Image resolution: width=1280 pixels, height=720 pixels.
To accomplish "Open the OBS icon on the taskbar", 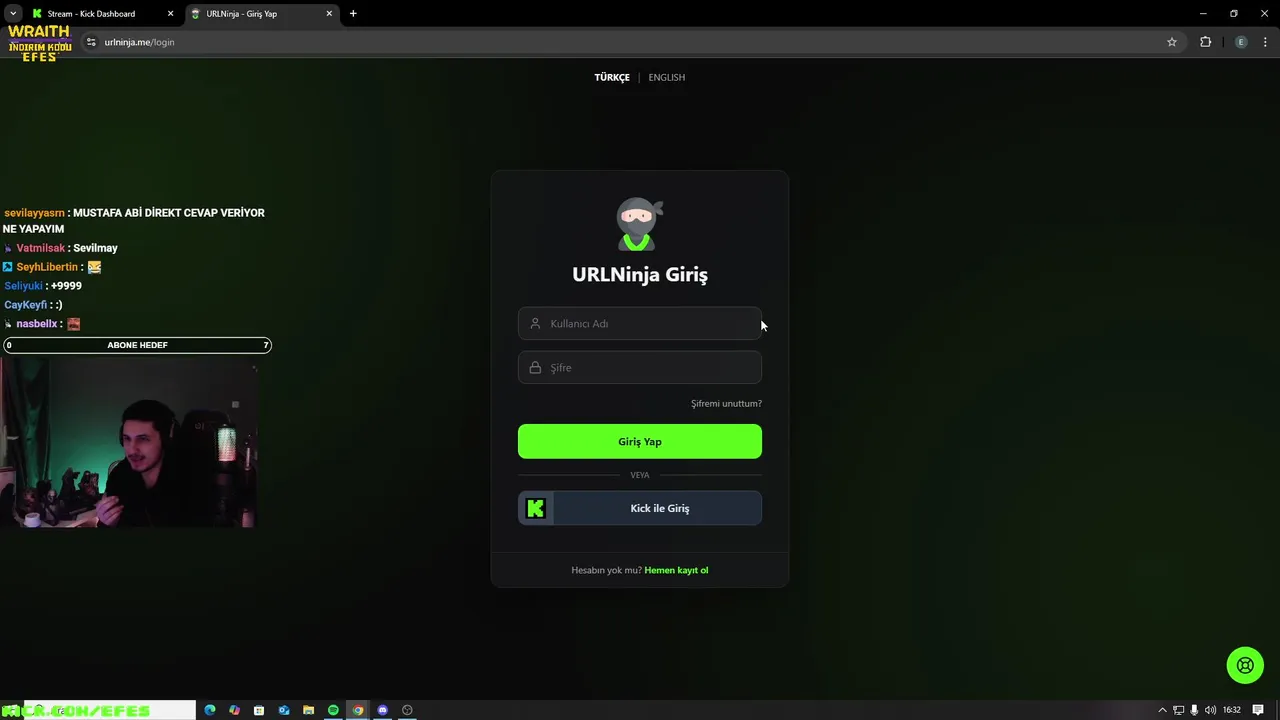I will tap(407, 710).
